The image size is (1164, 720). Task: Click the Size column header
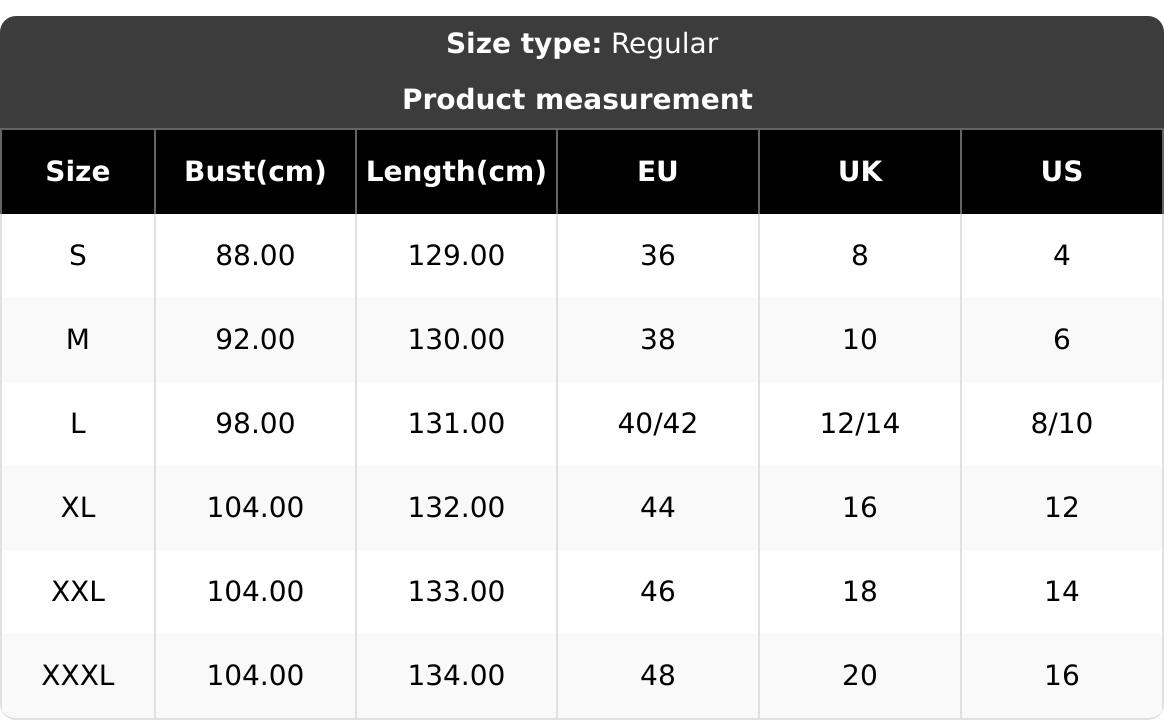click(78, 172)
